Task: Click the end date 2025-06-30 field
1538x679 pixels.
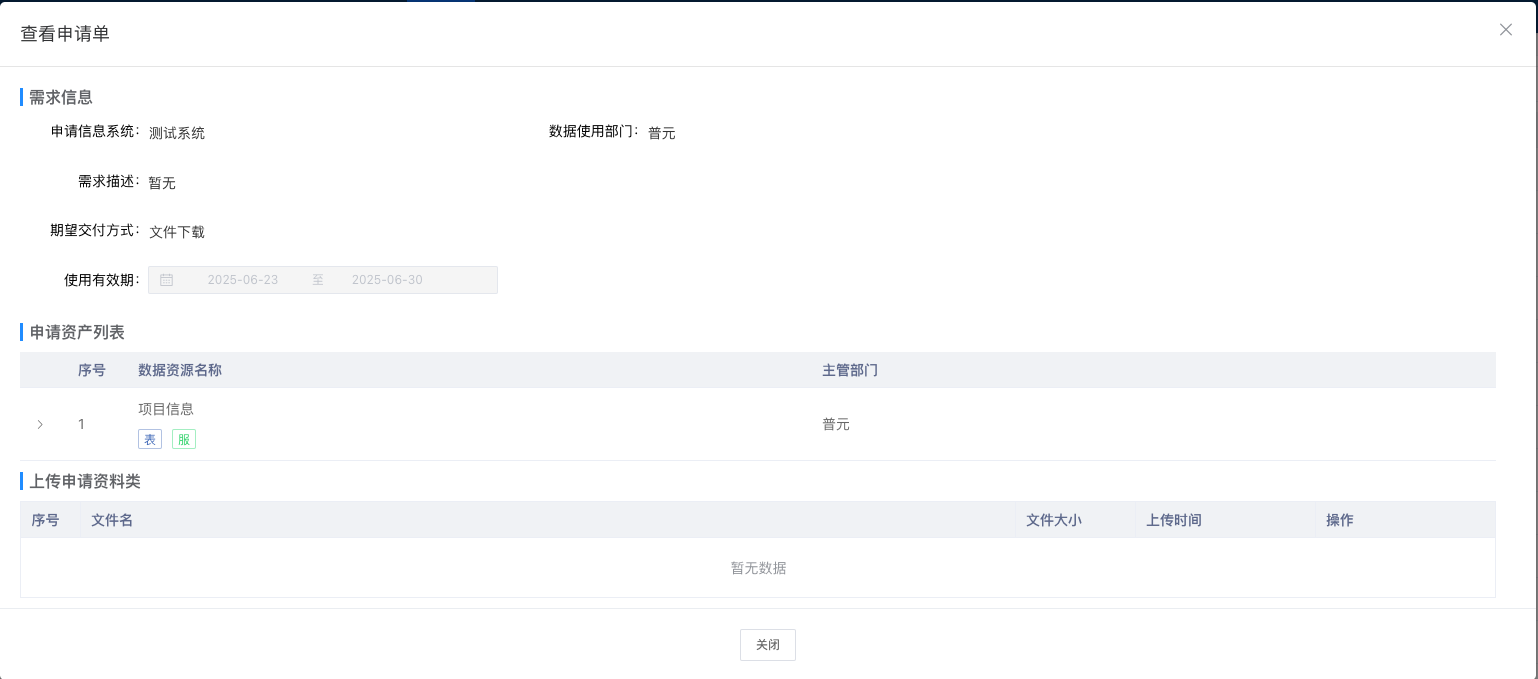Action: pos(387,279)
